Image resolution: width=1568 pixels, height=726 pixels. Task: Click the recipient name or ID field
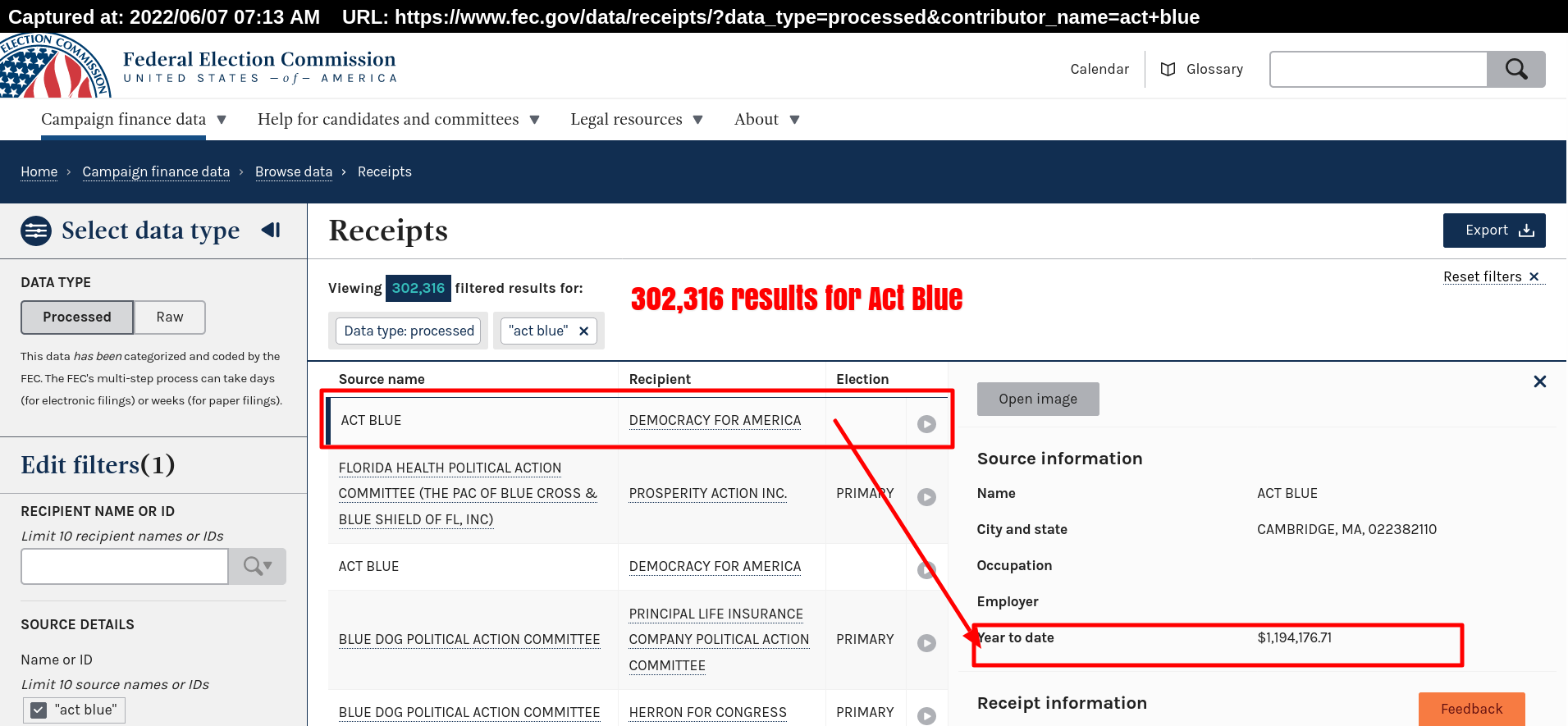coord(125,566)
